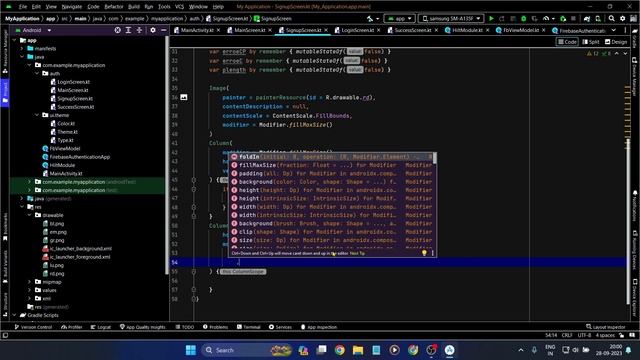Open the Navigate menu
The width and height of the screenshot is (640, 360).
(72, 7)
